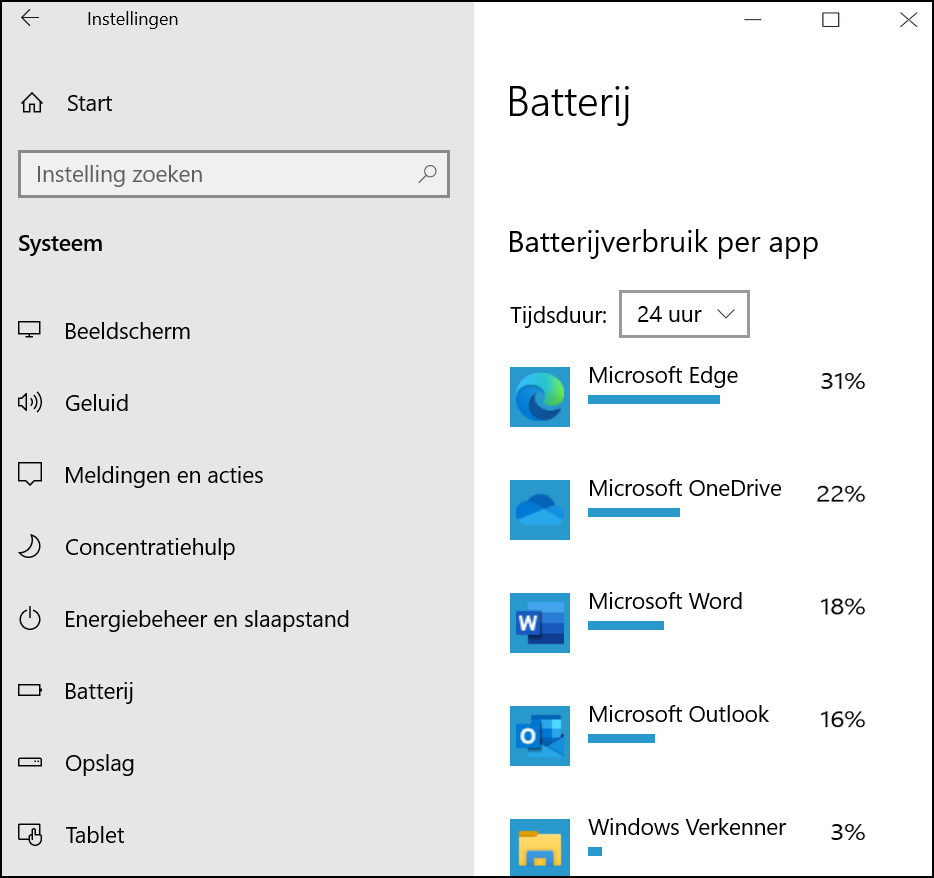This screenshot has height=878, width=934.
Task: Click the 16% usage value
Action: point(843,719)
